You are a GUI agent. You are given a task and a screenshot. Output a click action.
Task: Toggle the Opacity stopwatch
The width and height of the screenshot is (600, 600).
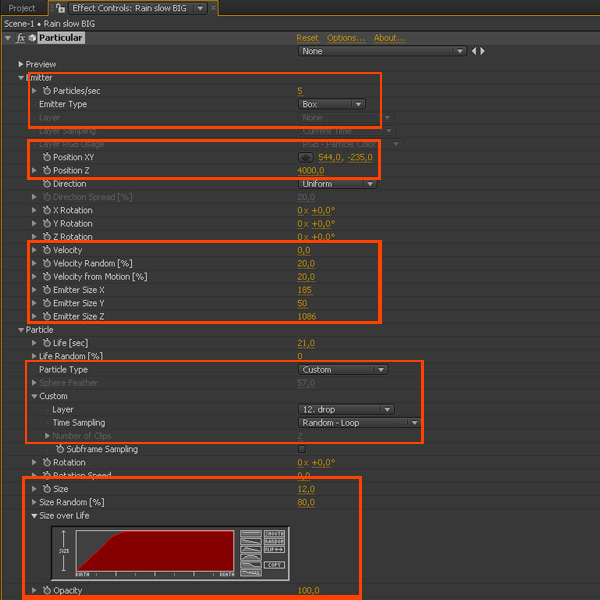47,590
